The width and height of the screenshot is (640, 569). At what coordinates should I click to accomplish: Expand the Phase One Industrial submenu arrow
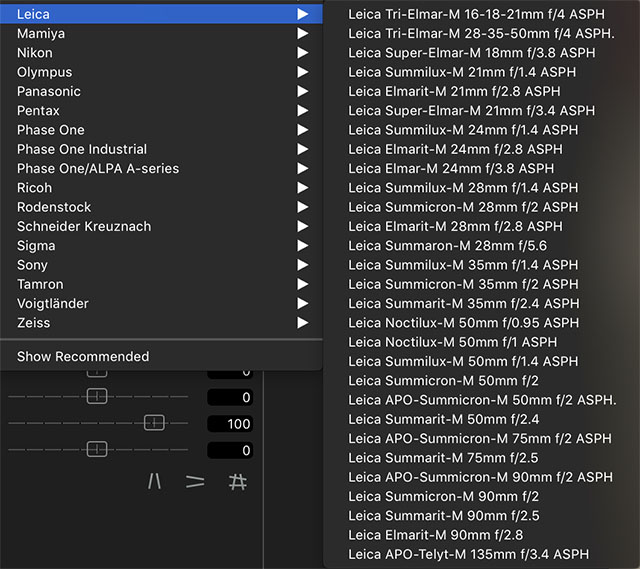pyautogui.click(x=302, y=149)
